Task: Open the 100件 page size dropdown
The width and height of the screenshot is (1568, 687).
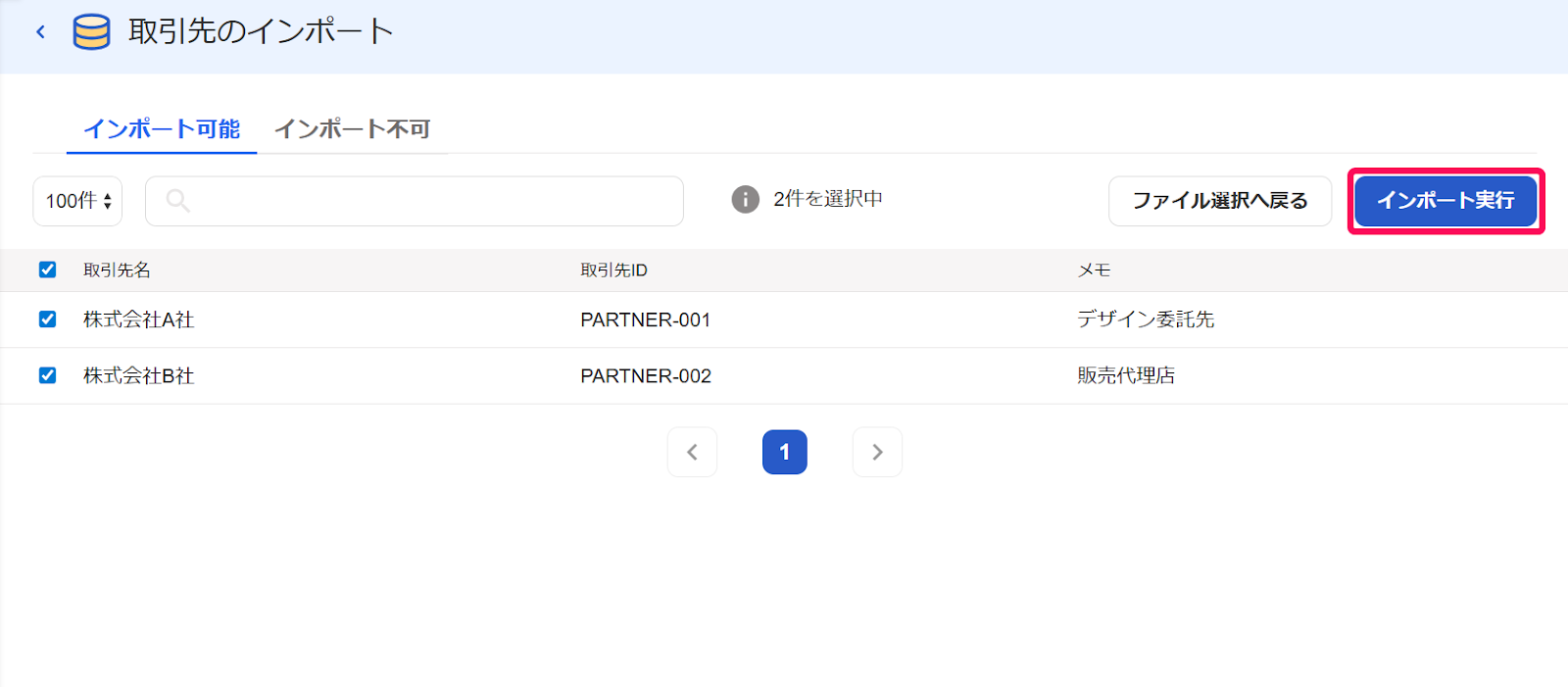Action: [77, 201]
